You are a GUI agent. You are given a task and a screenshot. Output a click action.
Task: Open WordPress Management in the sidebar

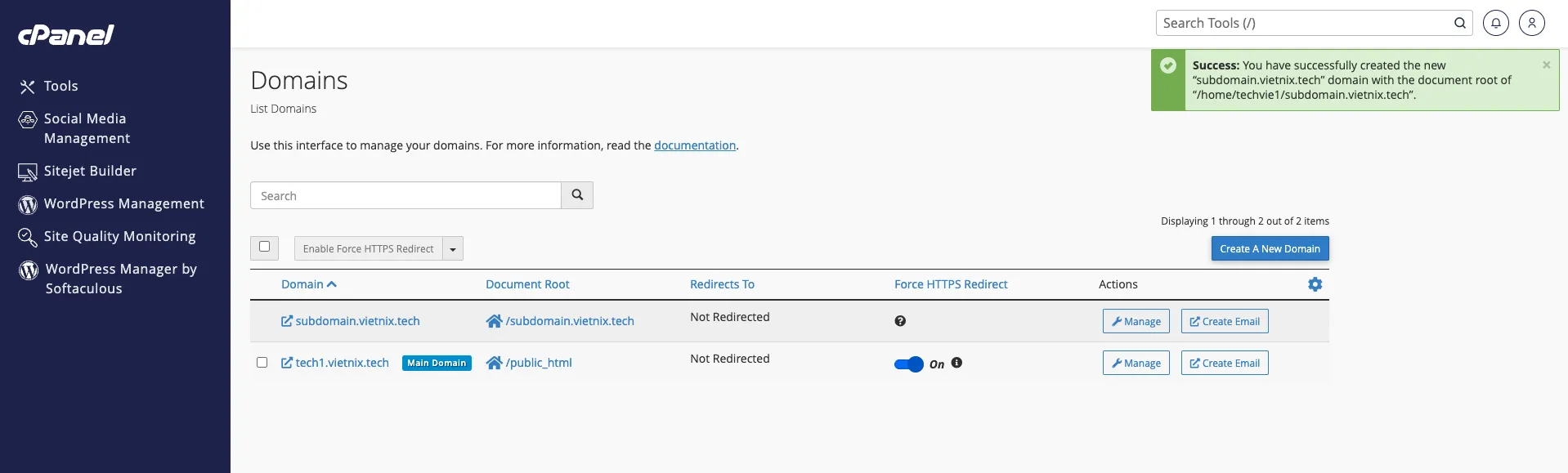[123, 203]
